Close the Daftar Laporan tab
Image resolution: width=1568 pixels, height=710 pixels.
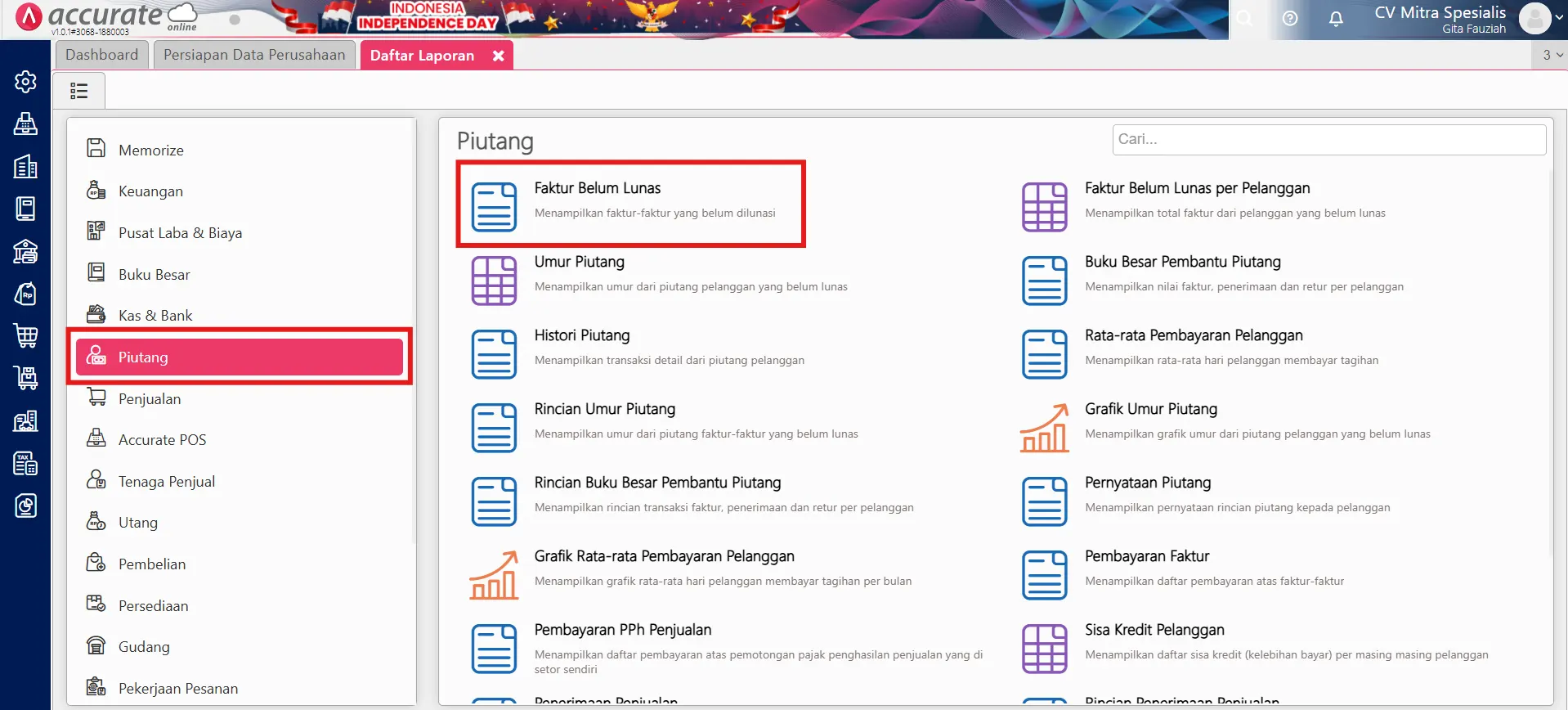point(498,56)
